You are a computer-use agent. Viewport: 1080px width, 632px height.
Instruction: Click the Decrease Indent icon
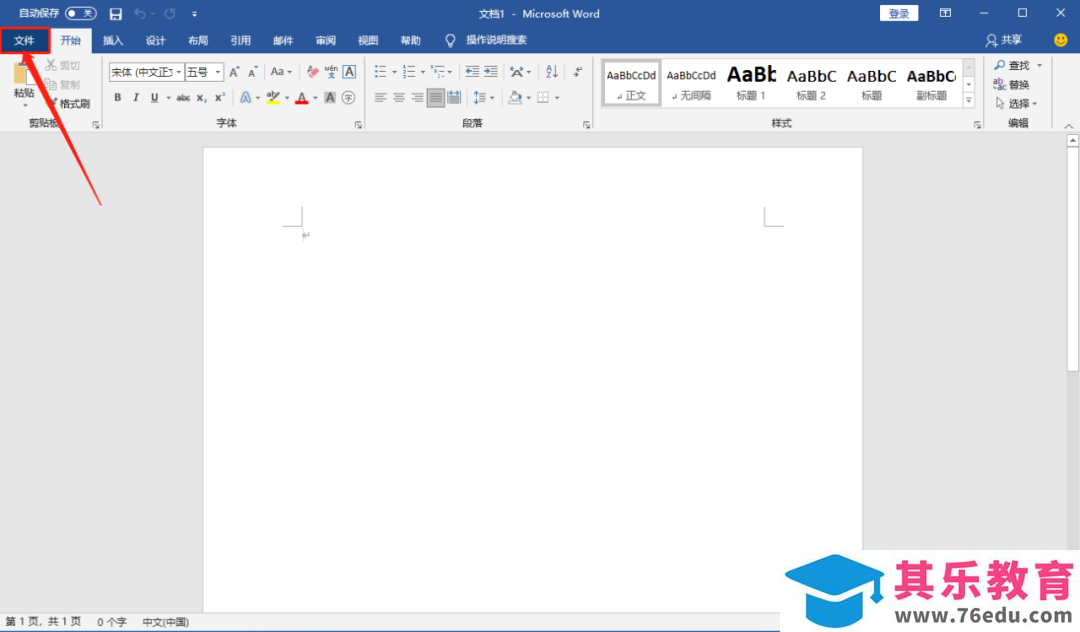[472, 72]
